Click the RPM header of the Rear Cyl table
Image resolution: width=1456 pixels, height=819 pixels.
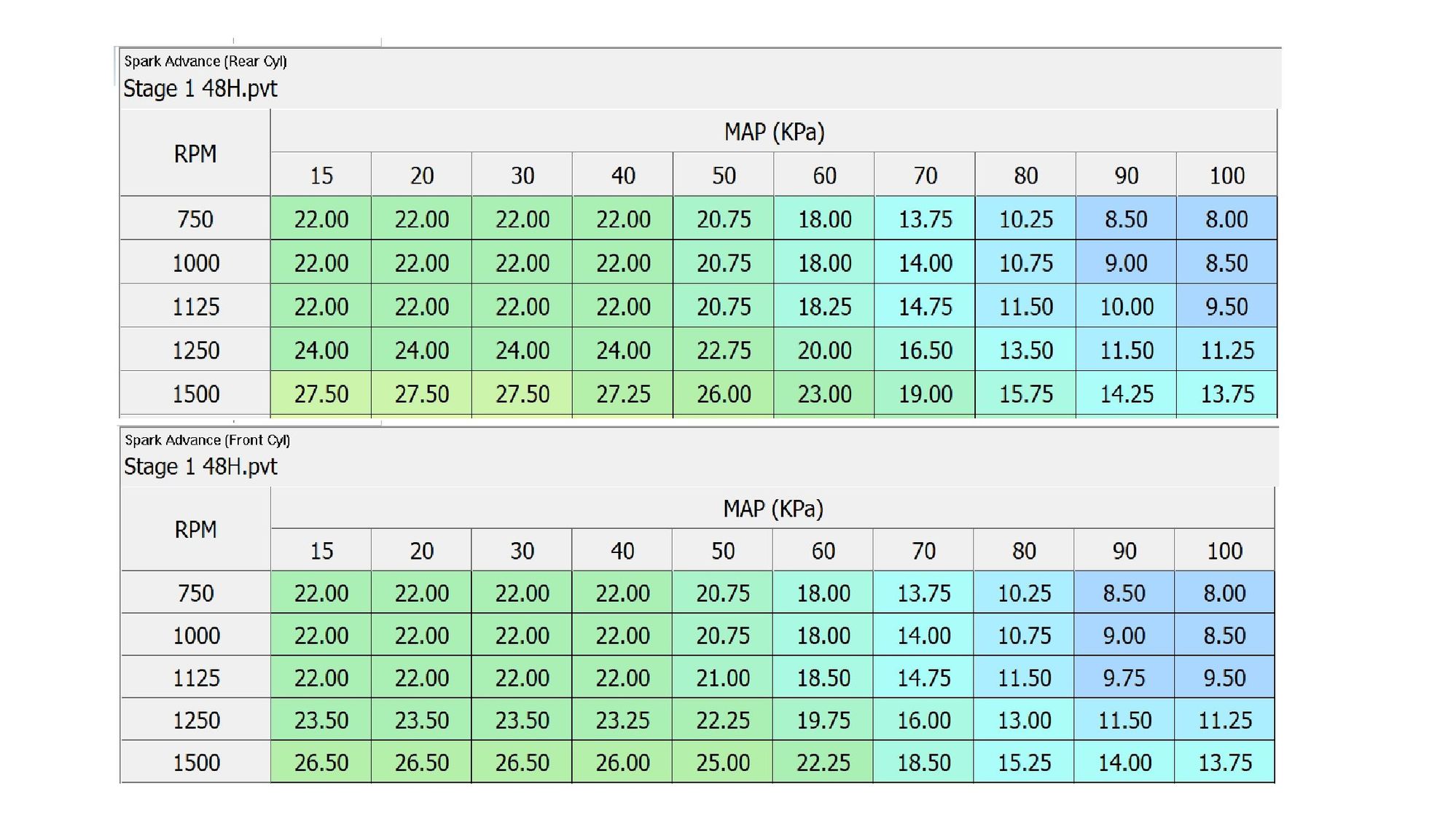pyautogui.click(x=195, y=154)
